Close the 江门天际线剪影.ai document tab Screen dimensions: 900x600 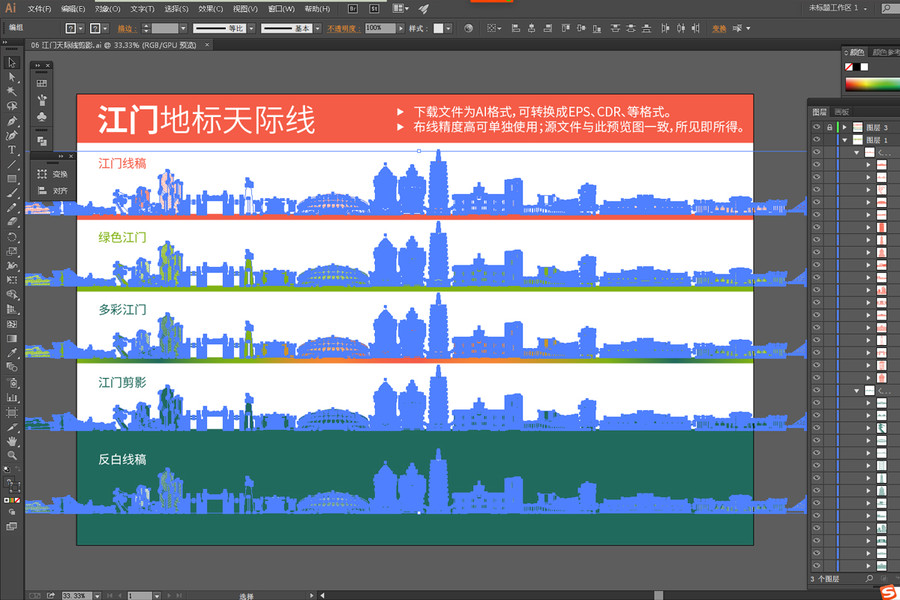point(207,45)
